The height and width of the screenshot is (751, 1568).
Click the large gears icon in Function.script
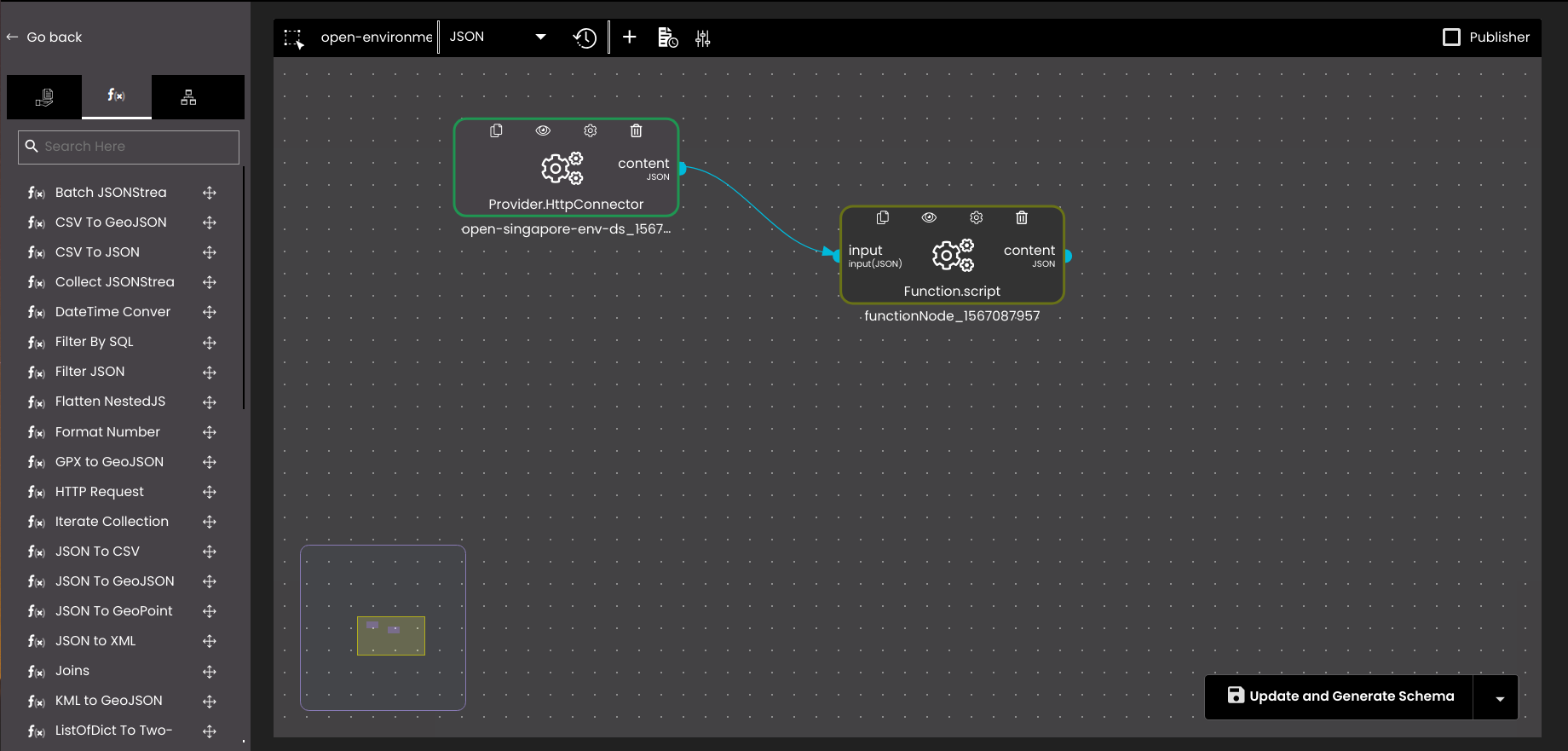(x=953, y=256)
